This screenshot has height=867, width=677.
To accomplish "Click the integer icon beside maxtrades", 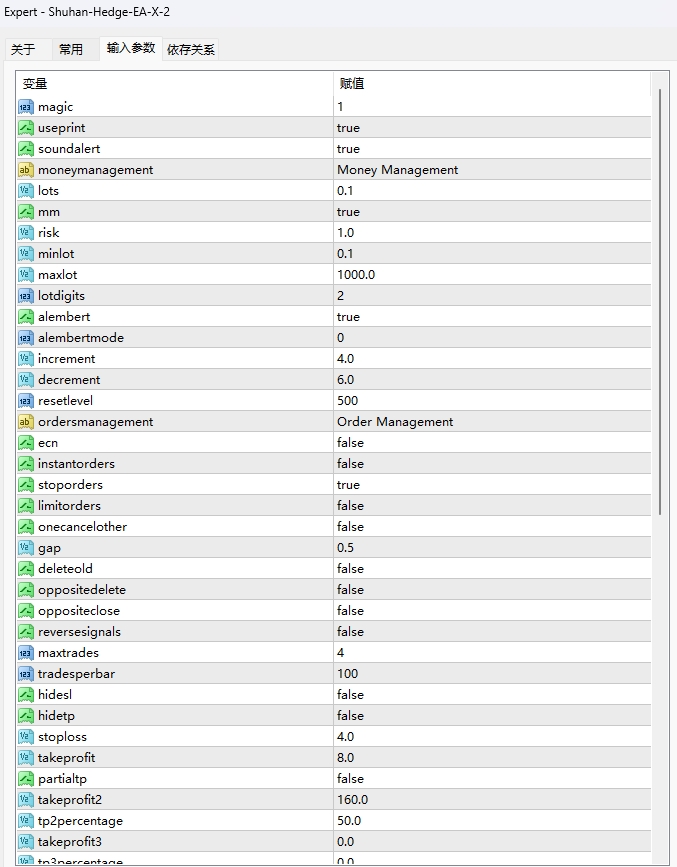I will pos(26,653).
